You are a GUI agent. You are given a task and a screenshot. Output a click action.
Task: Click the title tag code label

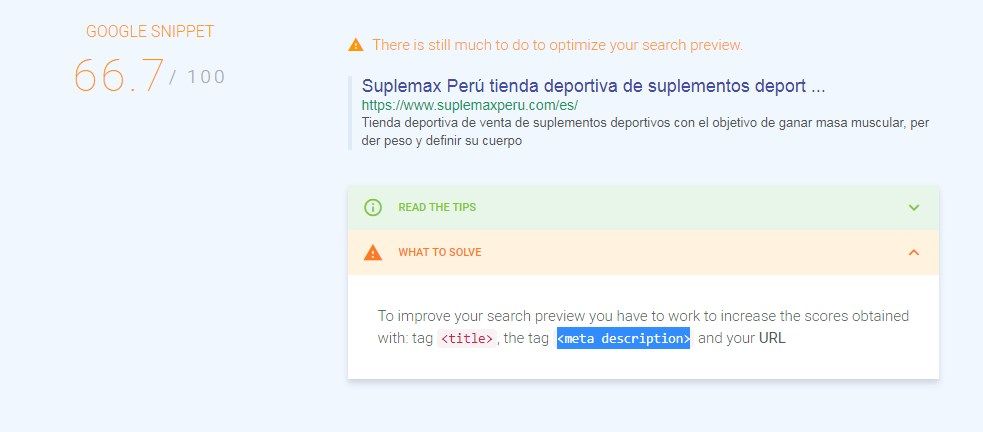467,339
